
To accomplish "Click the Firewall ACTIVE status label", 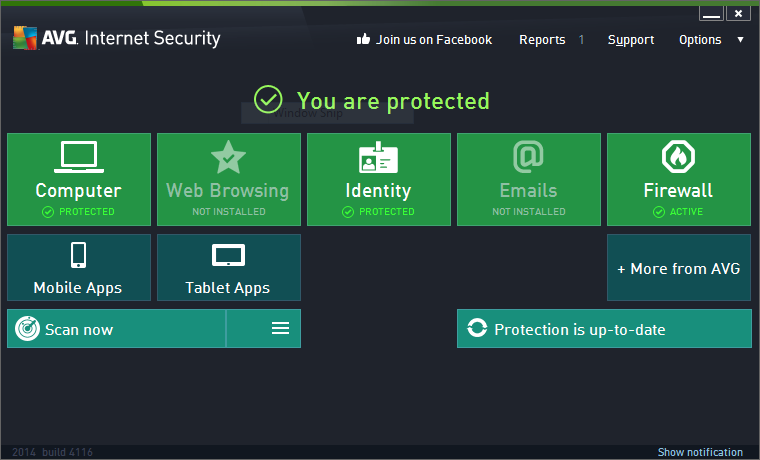I will (686, 212).
